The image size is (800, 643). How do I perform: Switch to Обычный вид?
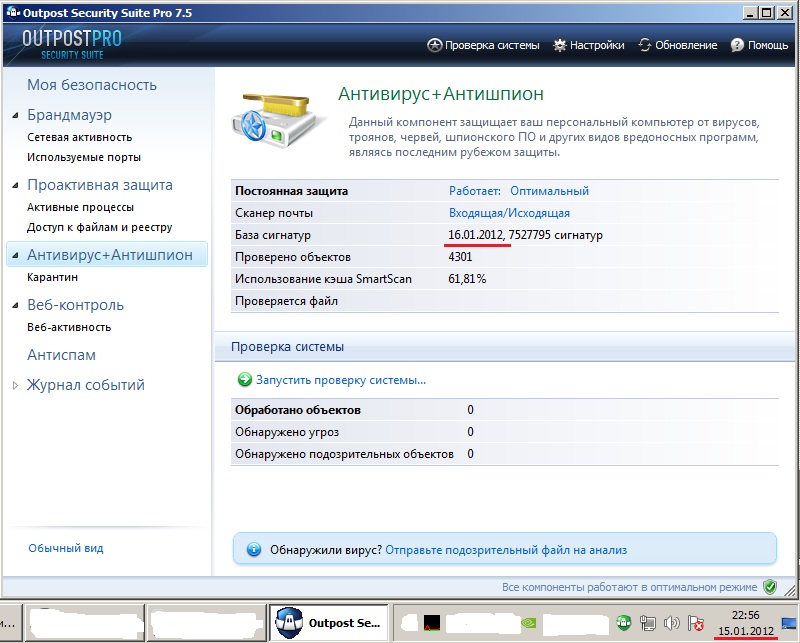(x=66, y=548)
